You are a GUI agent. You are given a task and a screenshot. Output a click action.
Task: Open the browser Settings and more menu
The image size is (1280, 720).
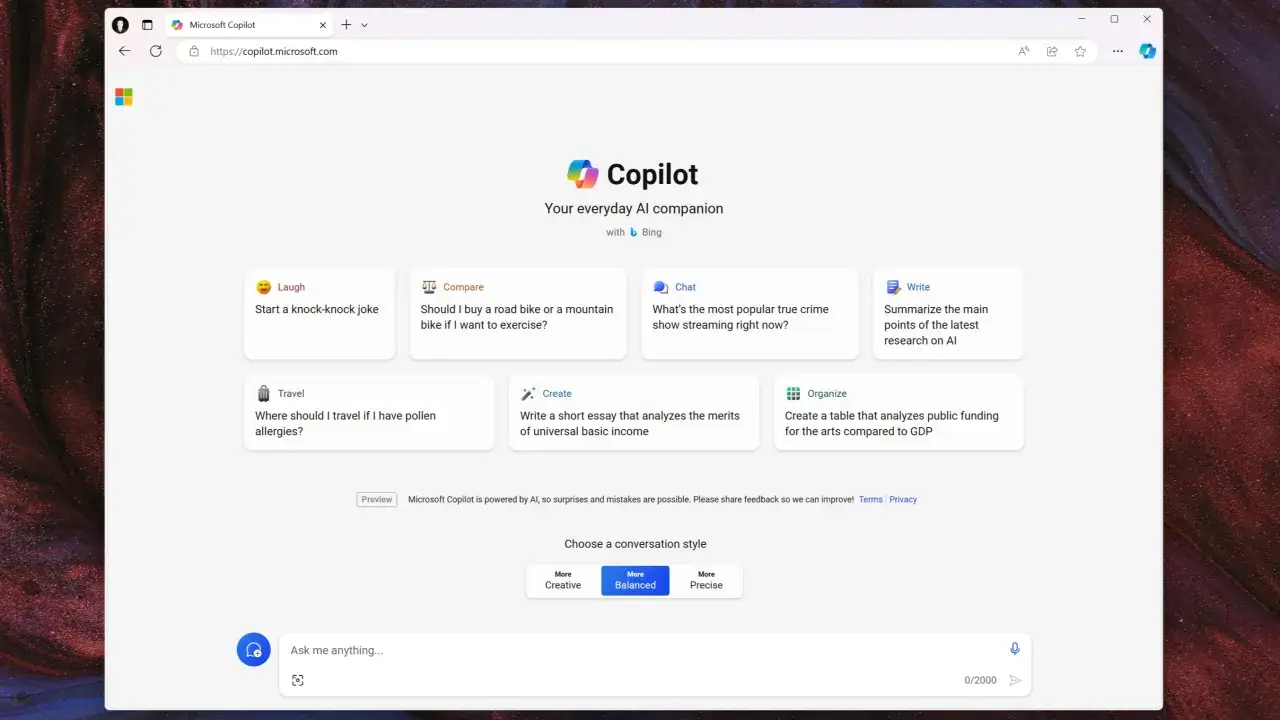tap(1118, 51)
